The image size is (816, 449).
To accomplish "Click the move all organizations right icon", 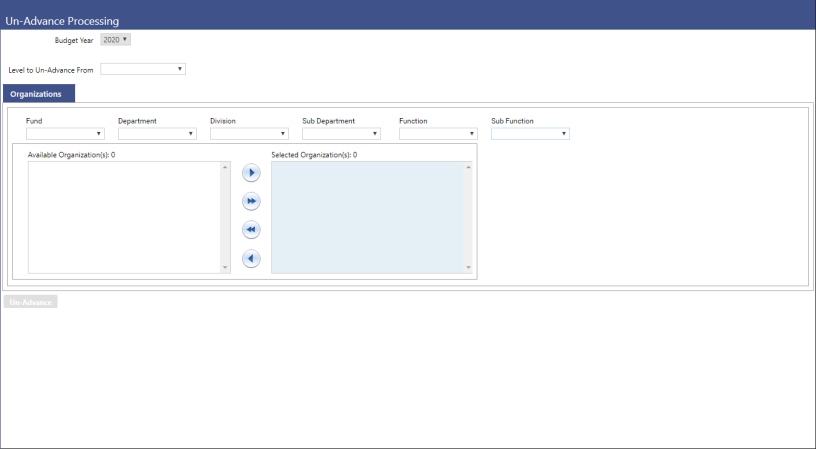I will click(251, 202).
